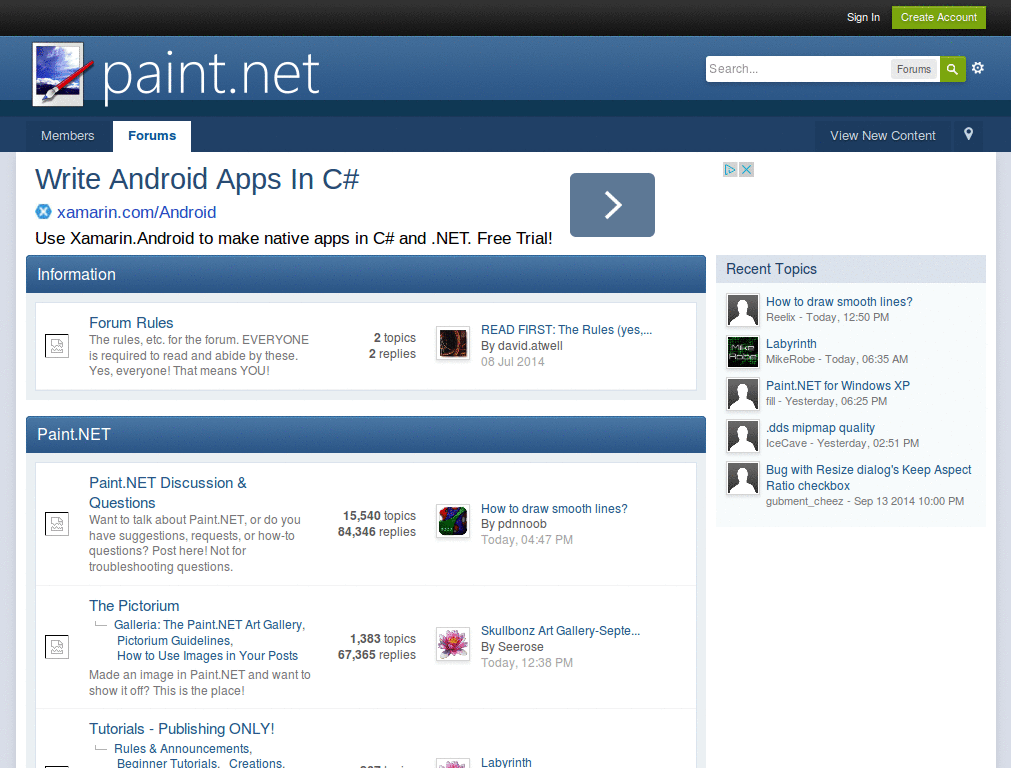This screenshot has height=768, width=1024.
Task: Open advanced search gear icon
Action: [x=978, y=68]
